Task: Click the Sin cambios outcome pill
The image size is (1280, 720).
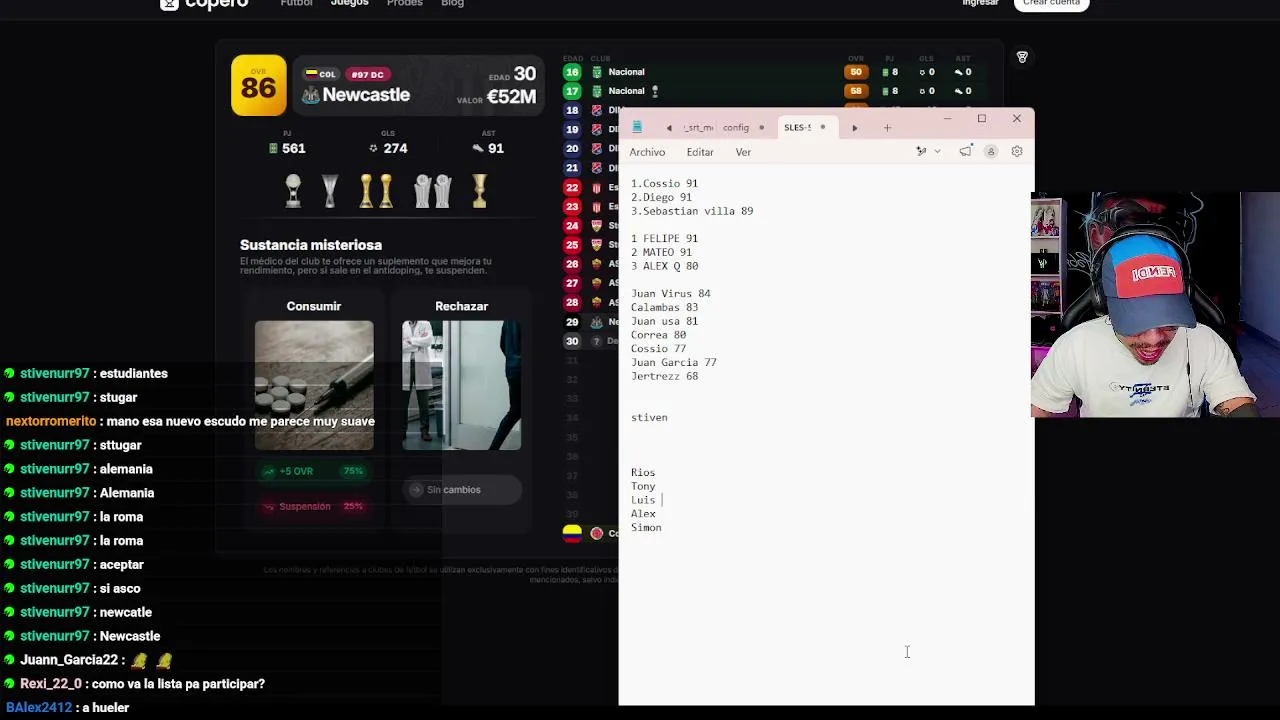Action: pyautogui.click(x=461, y=490)
